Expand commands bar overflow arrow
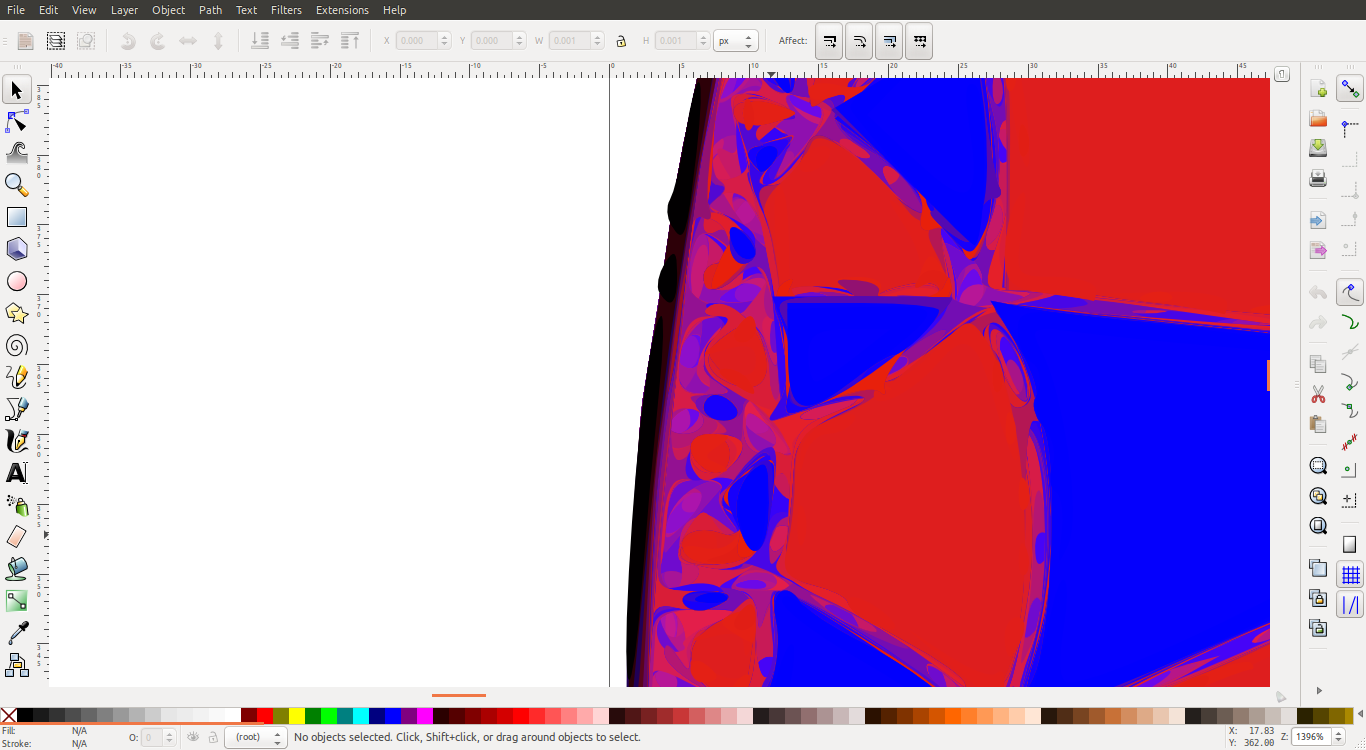The width and height of the screenshot is (1366, 750). point(1319,691)
